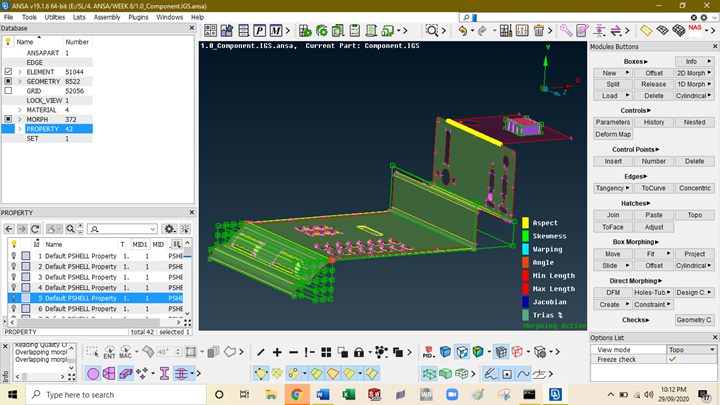This screenshot has height=405, width=720.
Task: Click the color swatch of property 5
Action: 26,298
